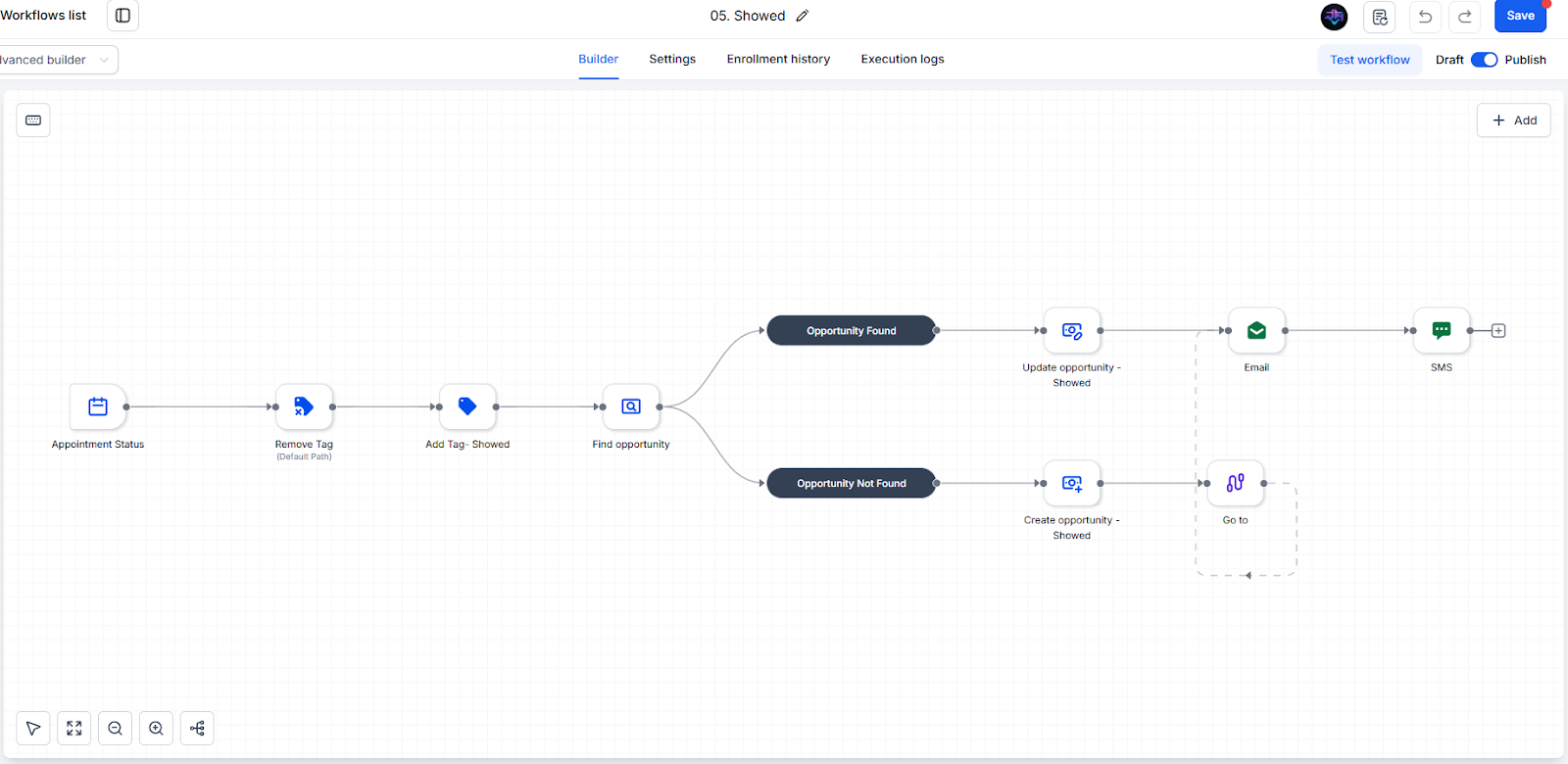
Task: Open the workflow notes icon
Action: point(1380,17)
